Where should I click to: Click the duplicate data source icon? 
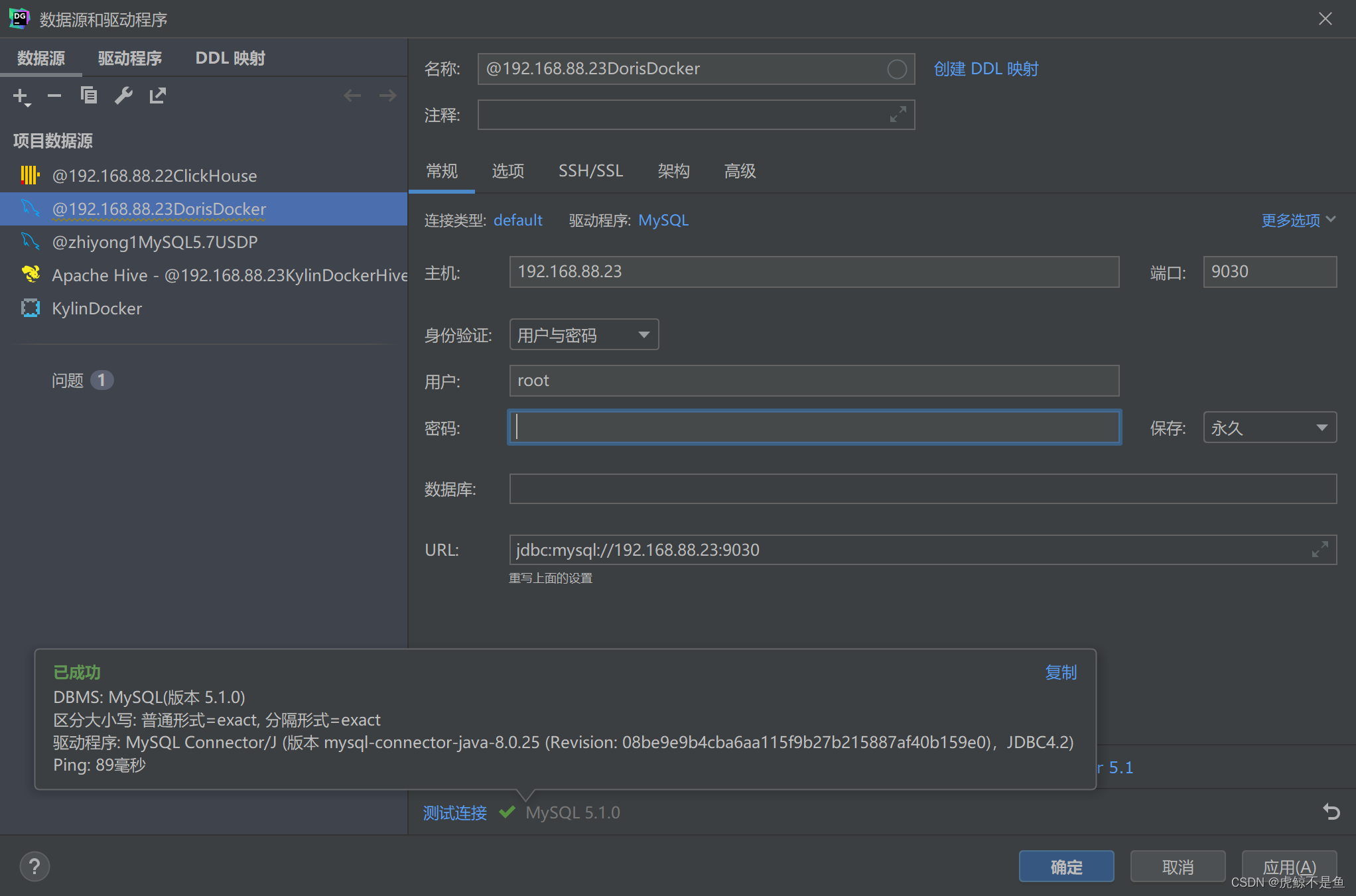coord(89,96)
